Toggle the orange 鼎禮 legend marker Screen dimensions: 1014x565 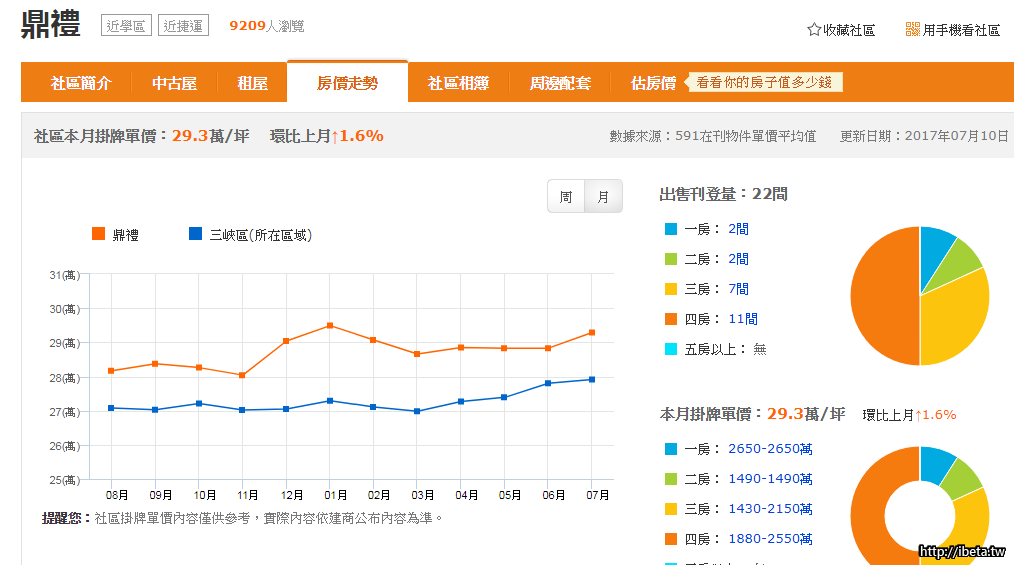coord(98,234)
